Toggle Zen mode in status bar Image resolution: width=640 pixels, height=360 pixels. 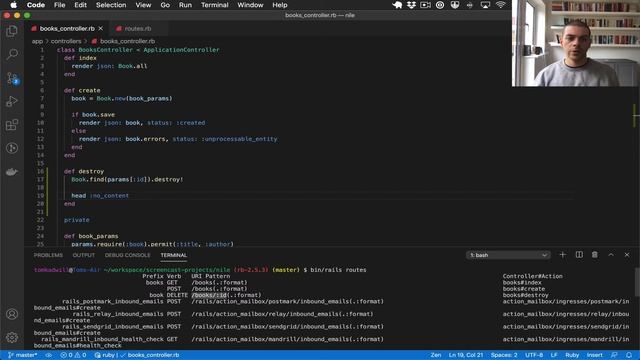pos(436,355)
